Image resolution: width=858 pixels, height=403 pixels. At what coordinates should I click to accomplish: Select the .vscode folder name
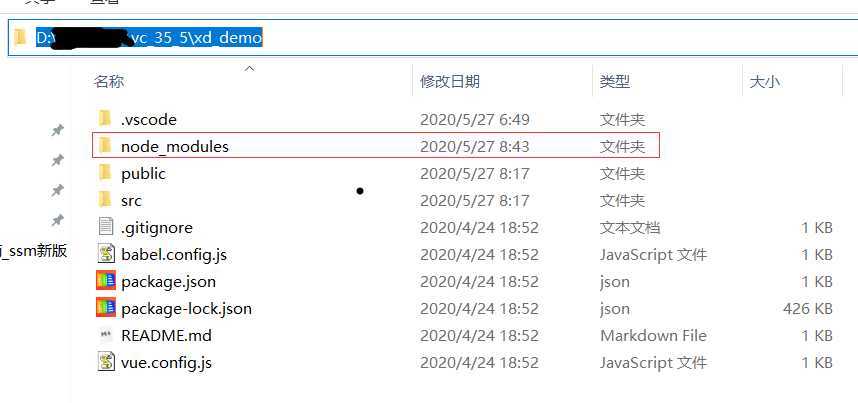[149, 119]
